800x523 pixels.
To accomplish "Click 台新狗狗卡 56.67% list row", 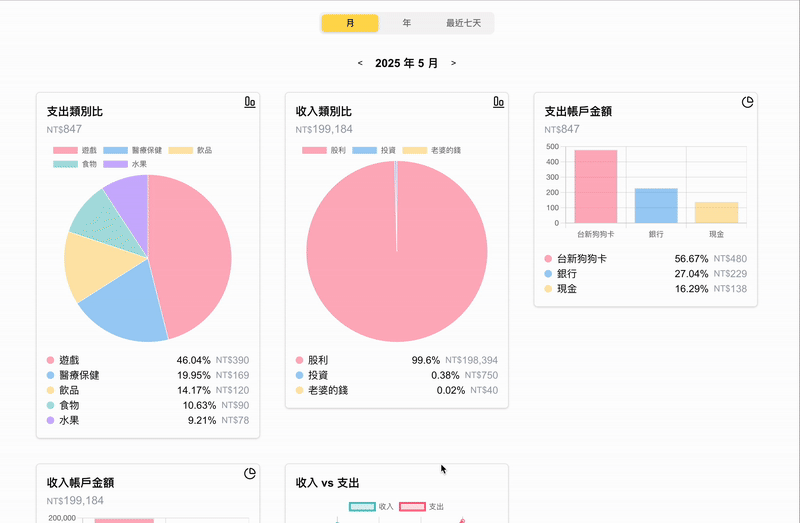I will 646,259.
